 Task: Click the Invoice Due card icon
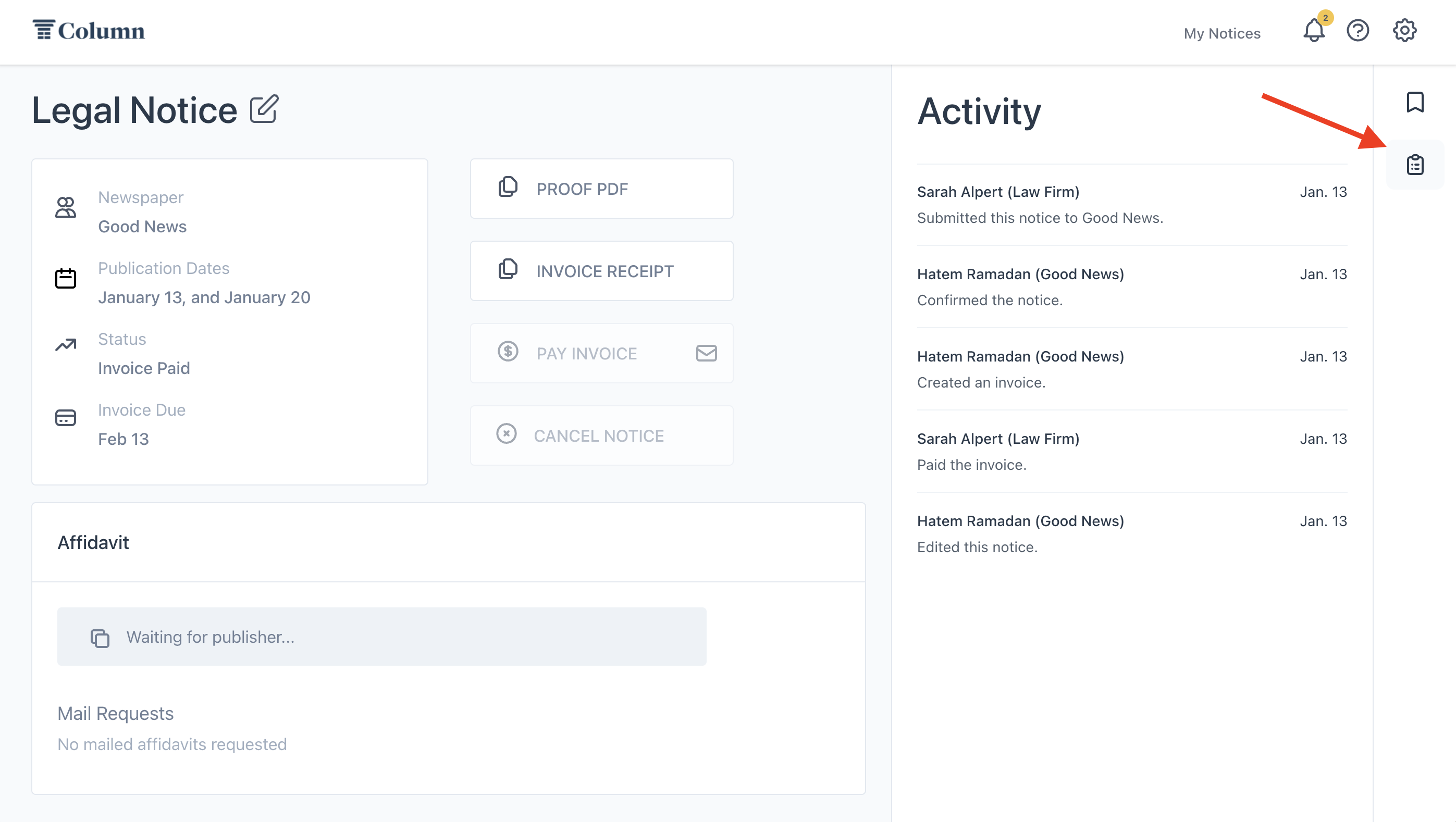(x=66, y=417)
